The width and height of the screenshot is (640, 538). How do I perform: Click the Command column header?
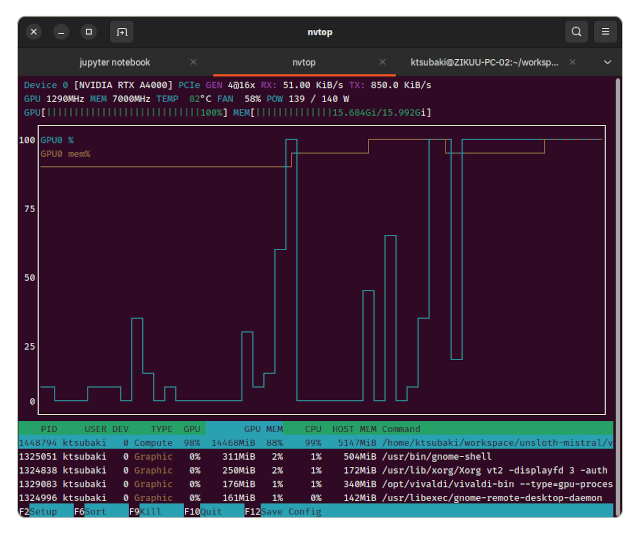tap(401, 429)
